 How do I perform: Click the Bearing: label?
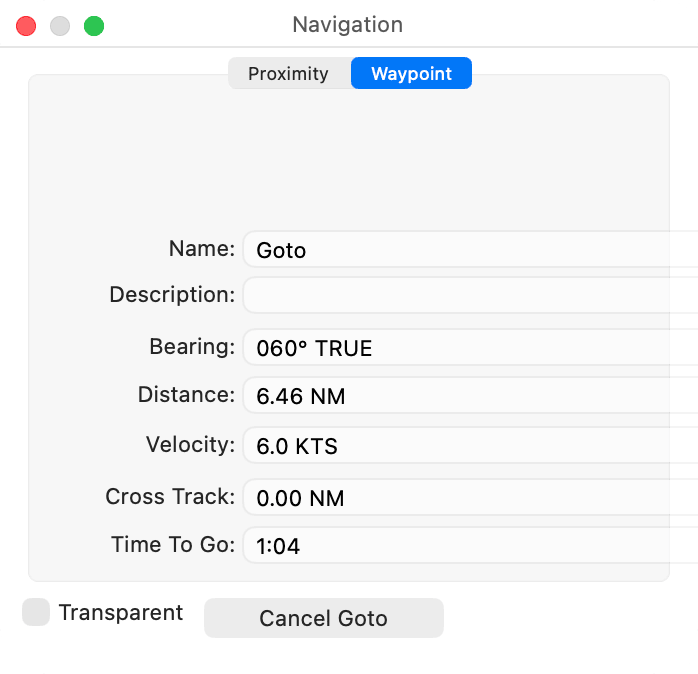[x=192, y=346]
